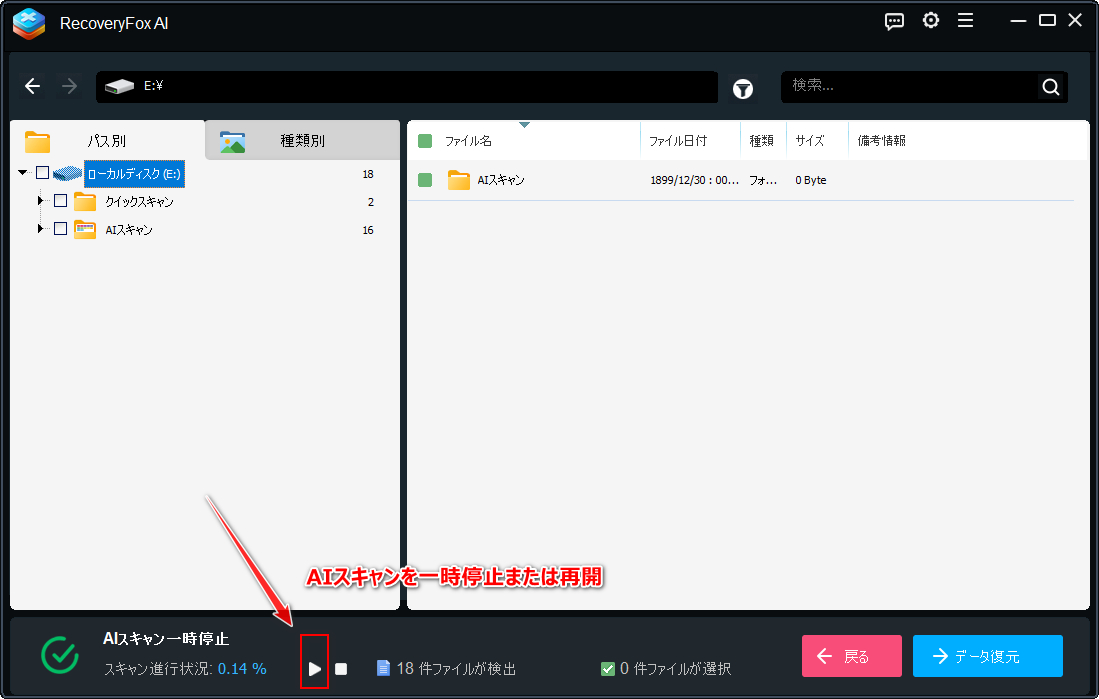Image resolution: width=1099 pixels, height=699 pixels.
Task: Click the RecoveryFox AI logo
Action: 29,24
